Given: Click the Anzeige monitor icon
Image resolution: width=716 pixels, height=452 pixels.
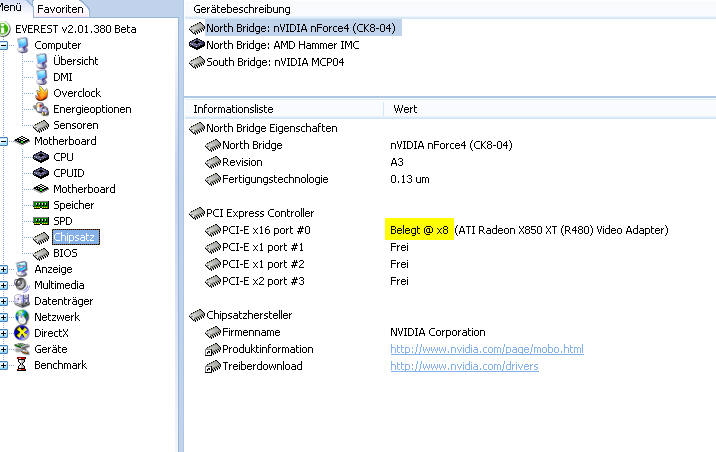Looking at the screenshot, I should point(22,269).
